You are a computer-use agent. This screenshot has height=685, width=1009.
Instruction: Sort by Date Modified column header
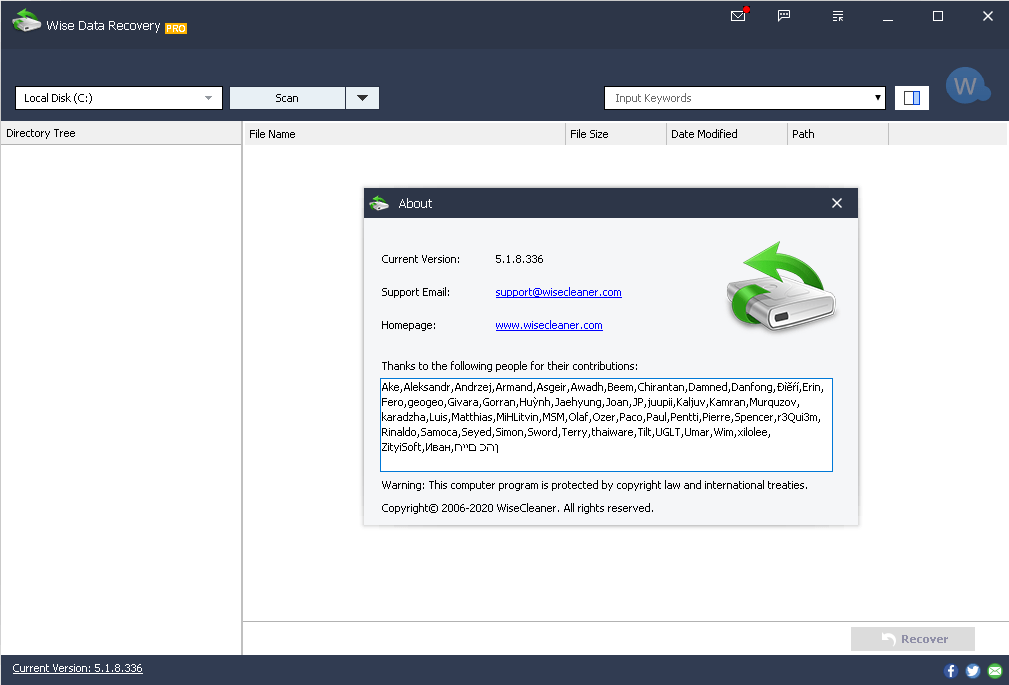(727, 134)
